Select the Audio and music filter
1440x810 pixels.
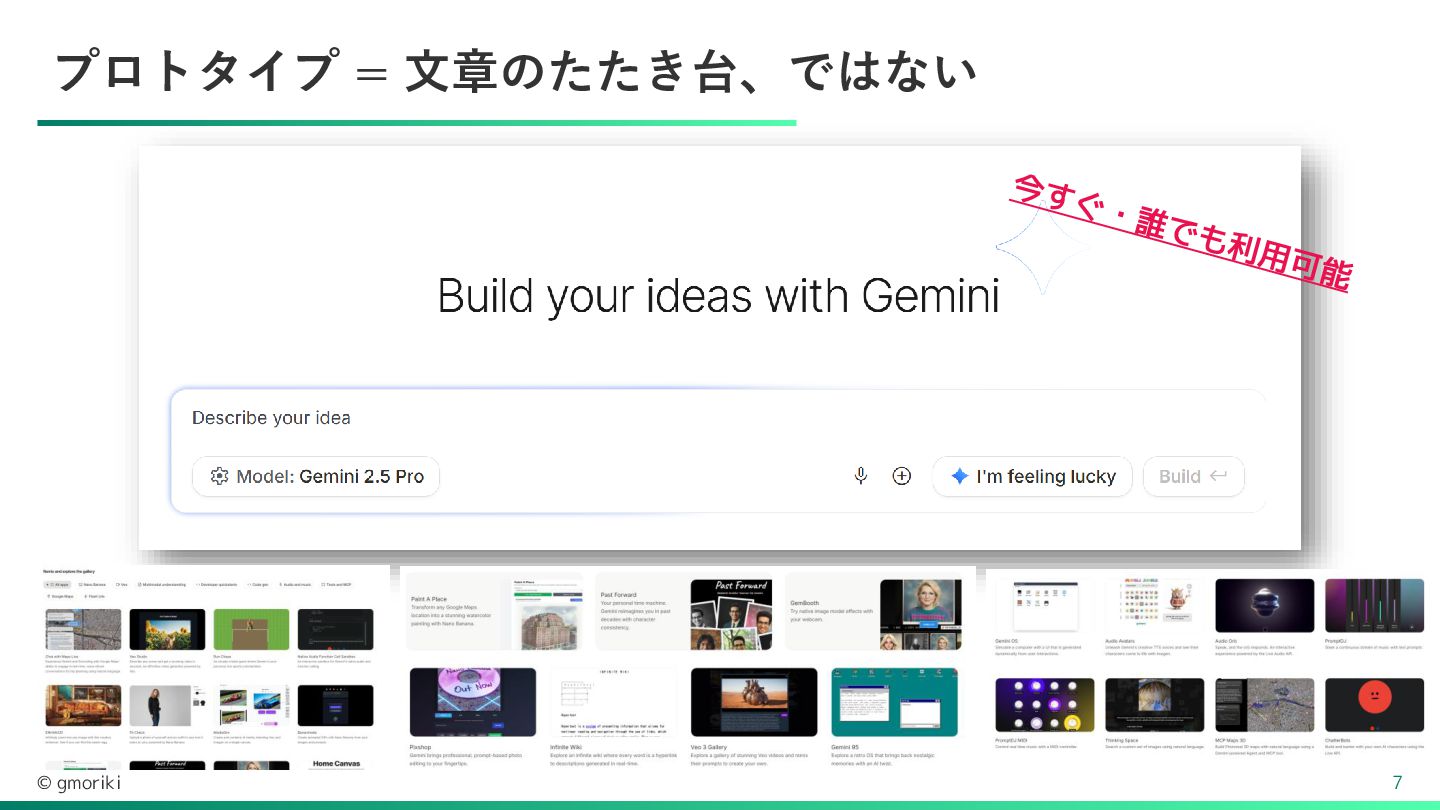[295, 584]
